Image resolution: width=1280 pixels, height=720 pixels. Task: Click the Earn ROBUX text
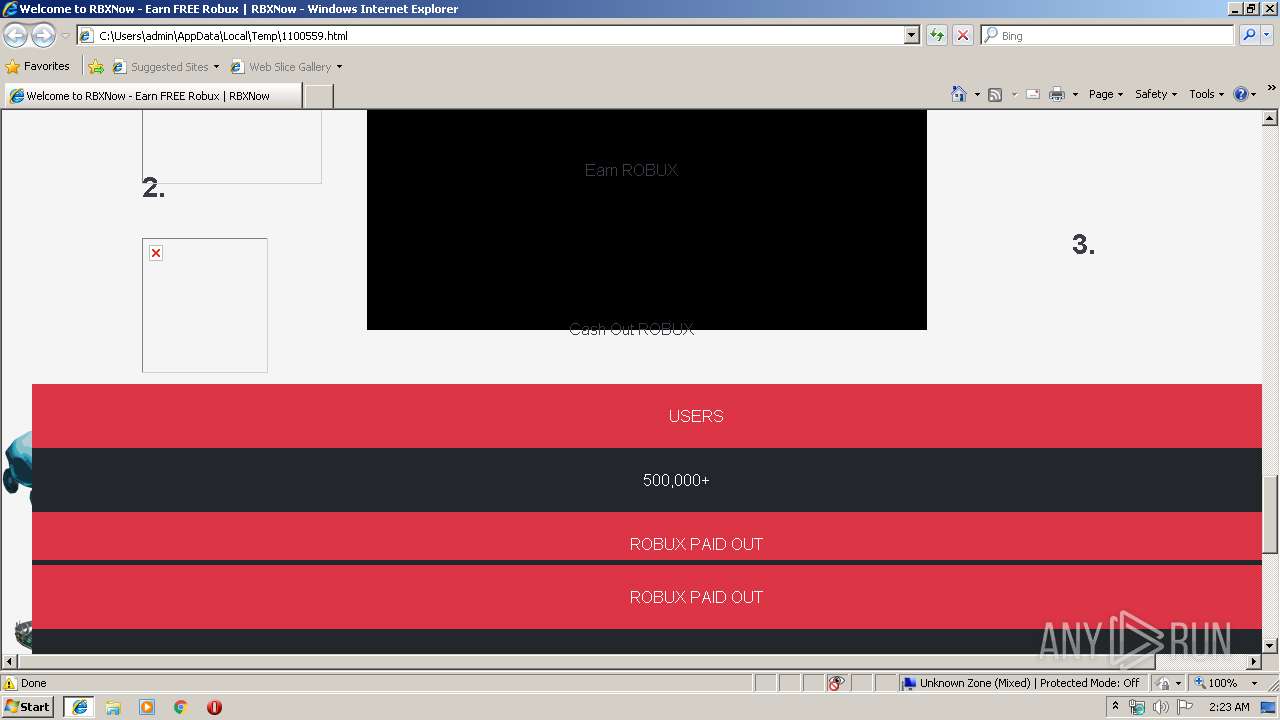point(631,170)
